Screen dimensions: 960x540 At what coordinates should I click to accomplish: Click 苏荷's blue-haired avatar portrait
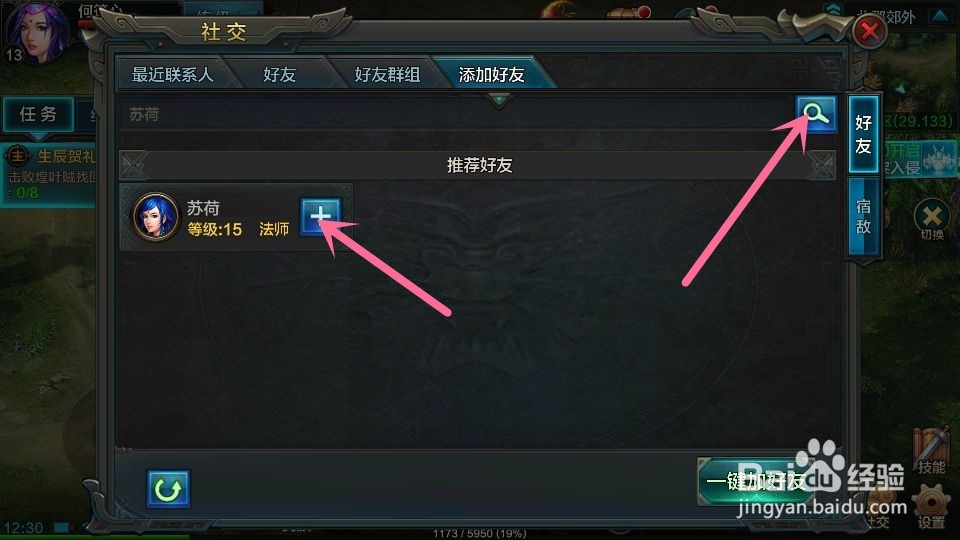[x=156, y=217]
